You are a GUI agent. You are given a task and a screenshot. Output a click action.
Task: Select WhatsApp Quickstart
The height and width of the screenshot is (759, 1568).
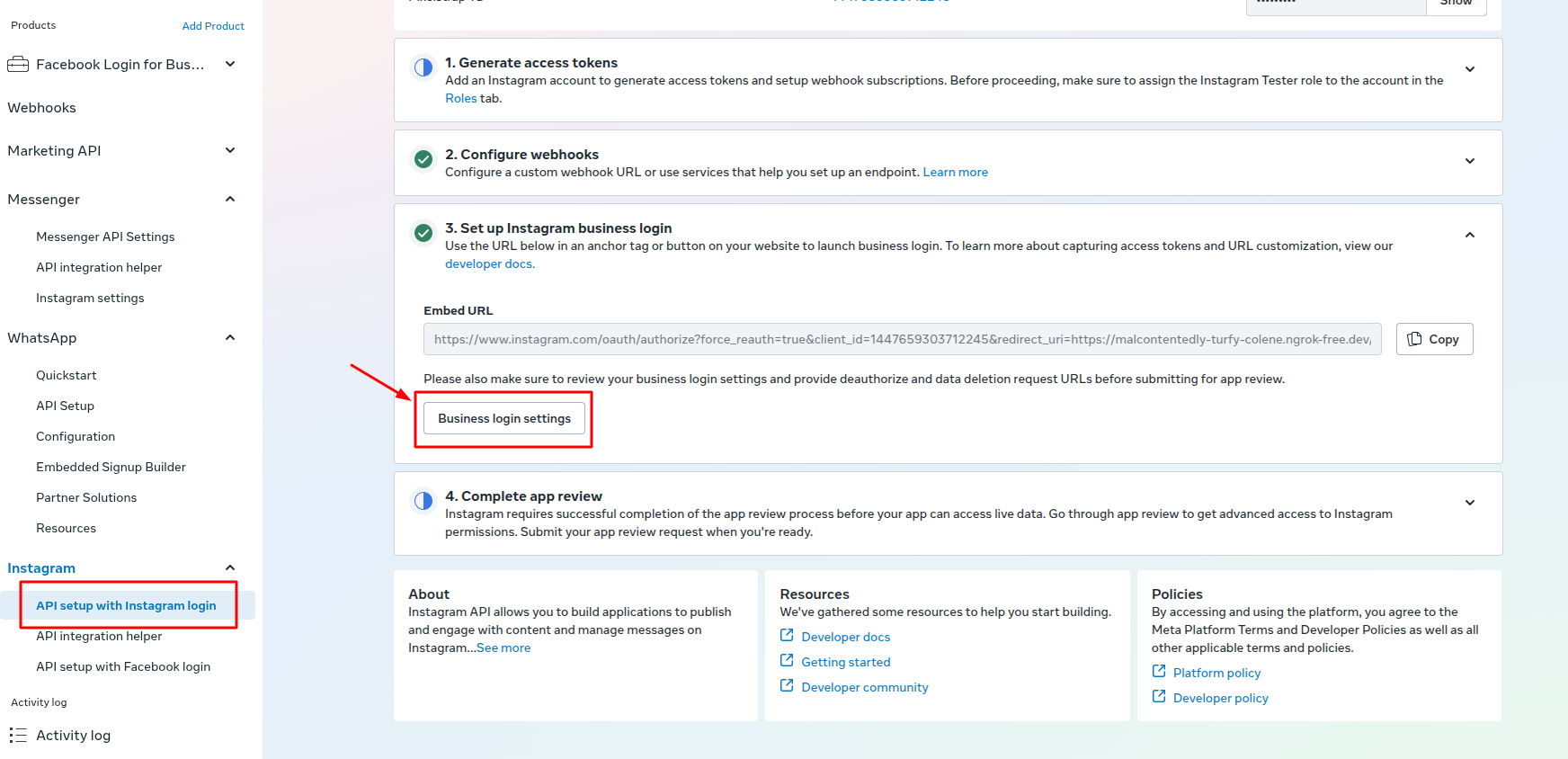[x=66, y=375]
